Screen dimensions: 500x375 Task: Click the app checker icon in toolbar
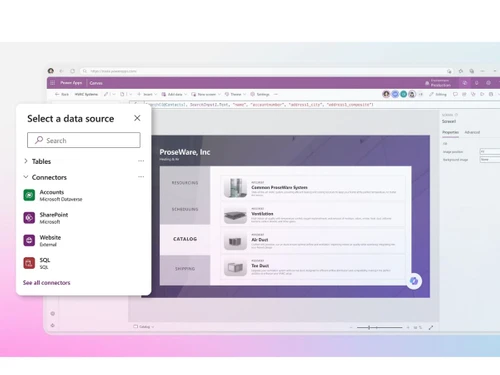473,94
